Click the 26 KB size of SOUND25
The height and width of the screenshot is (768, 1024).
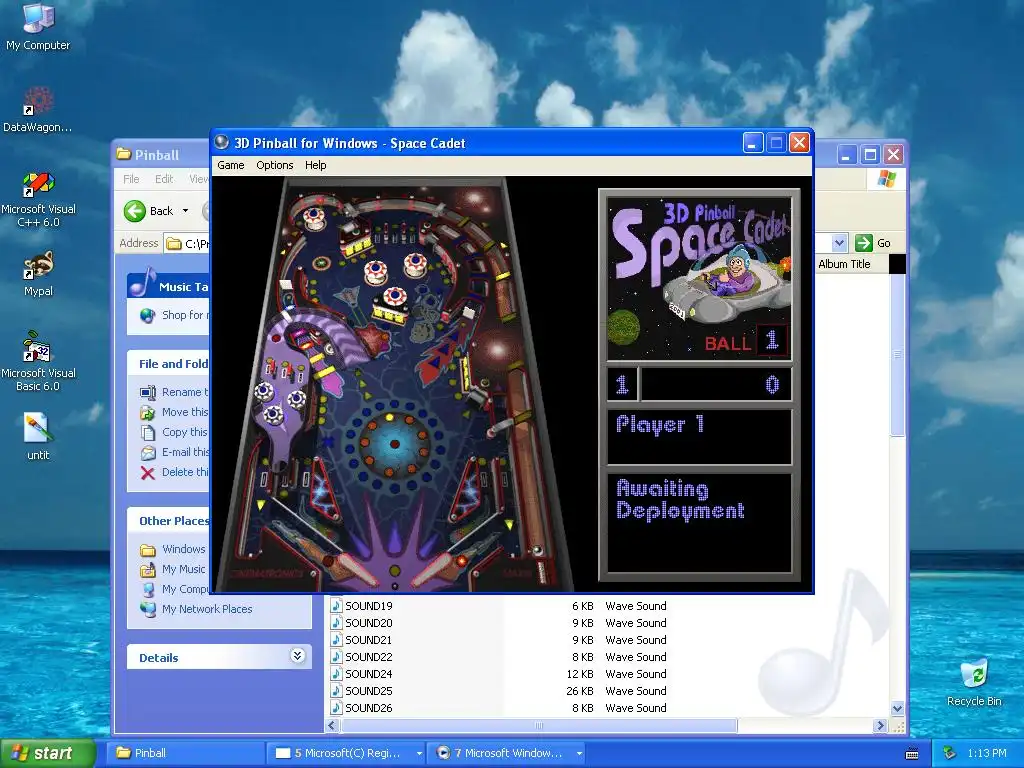[580, 691]
